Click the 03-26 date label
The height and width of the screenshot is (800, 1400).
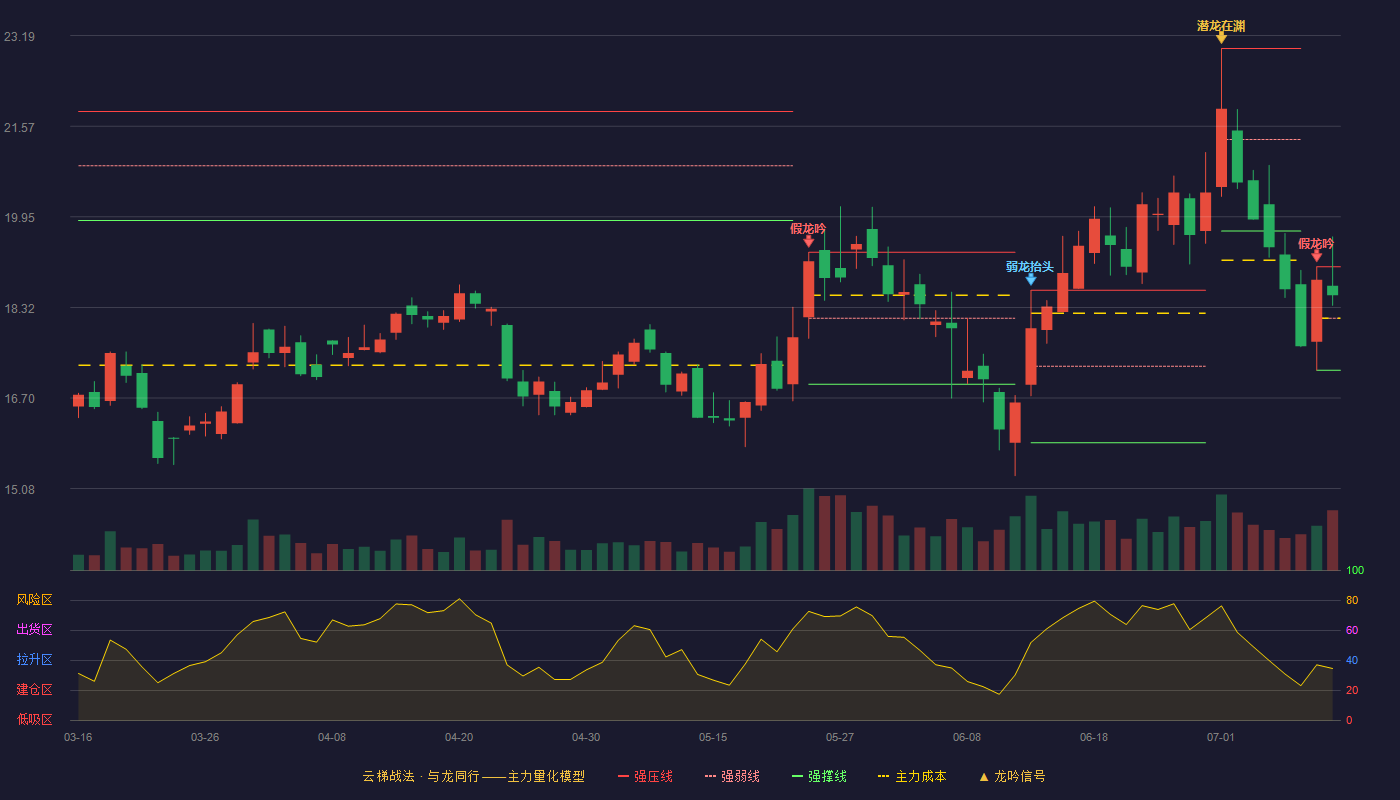click(x=205, y=737)
